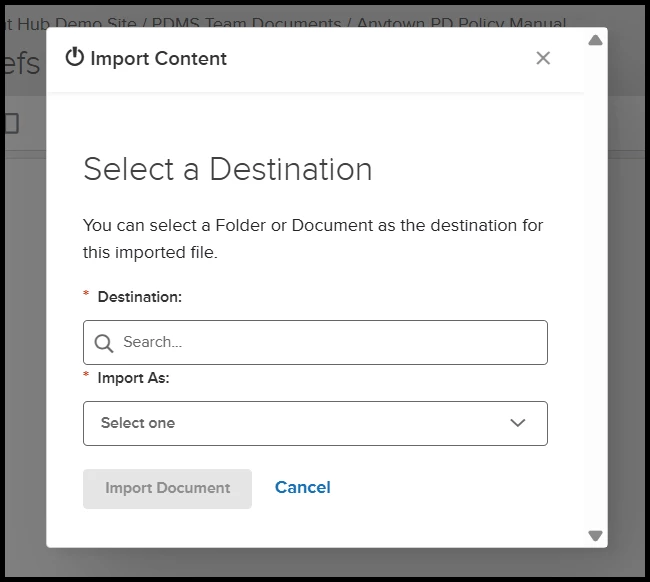This screenshot has width=650, height=582.
Task: Click the red asterisk beside Destination
Action: pyautogui.click(x=86, y=296)
